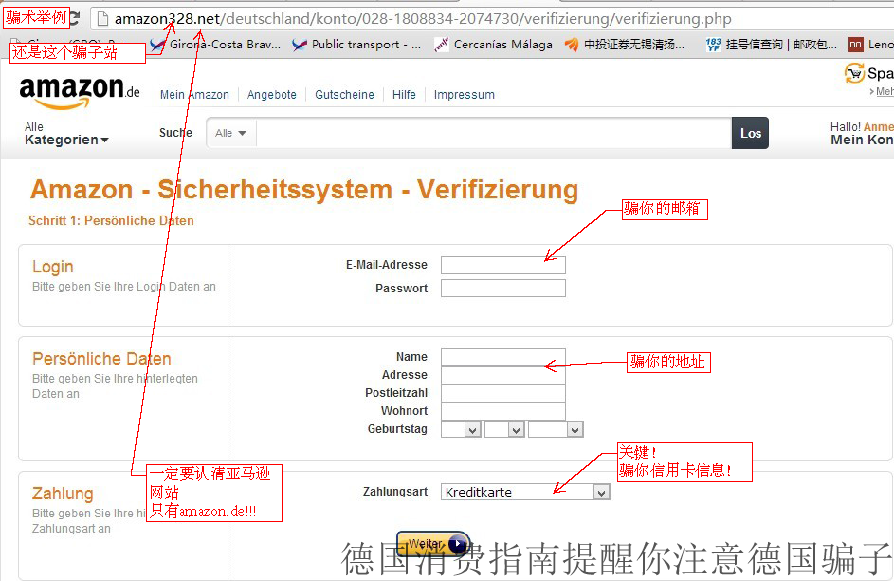Click the Wohnort input field
The width and height of the screenshot is (894, 581).
tap(503, 411)
